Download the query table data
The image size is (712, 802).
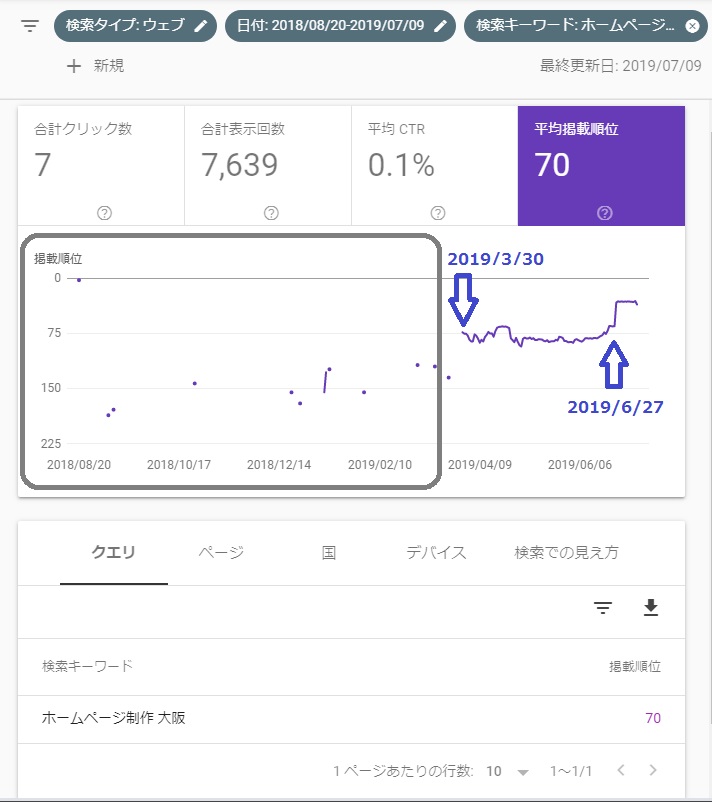coord(651,608)
